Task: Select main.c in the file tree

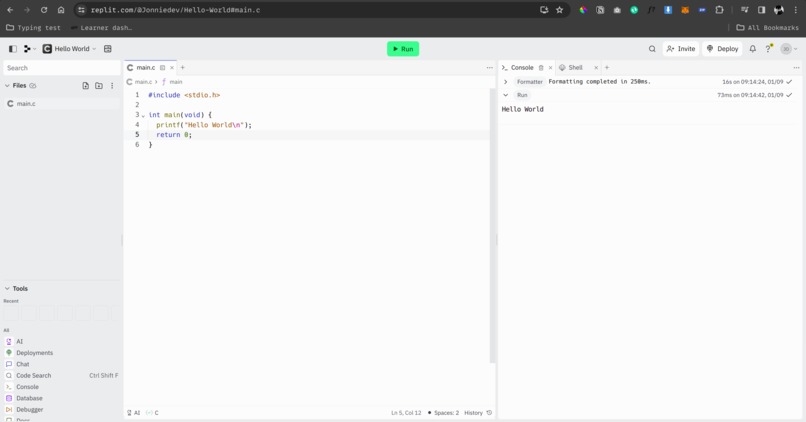Action: point(62,104)
